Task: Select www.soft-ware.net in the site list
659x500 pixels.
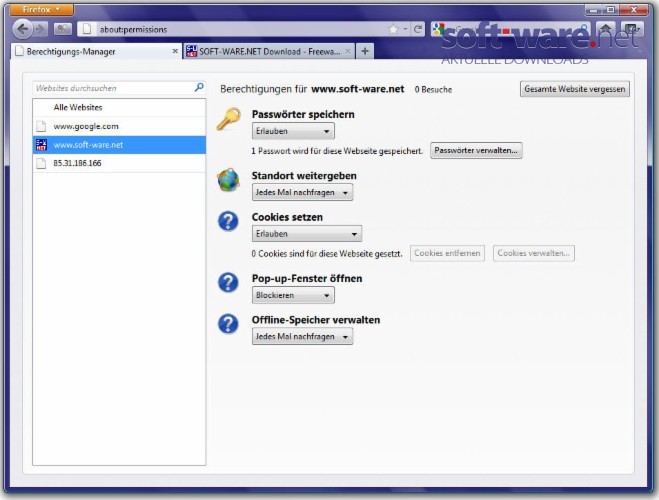Action: (x=119, y=145)
